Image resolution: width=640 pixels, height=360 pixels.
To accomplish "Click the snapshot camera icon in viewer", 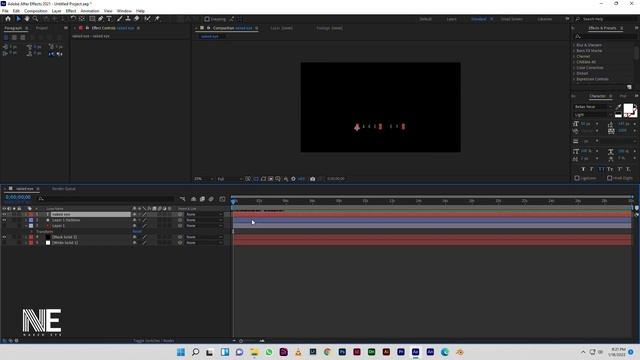I will [x=313, y=179].
